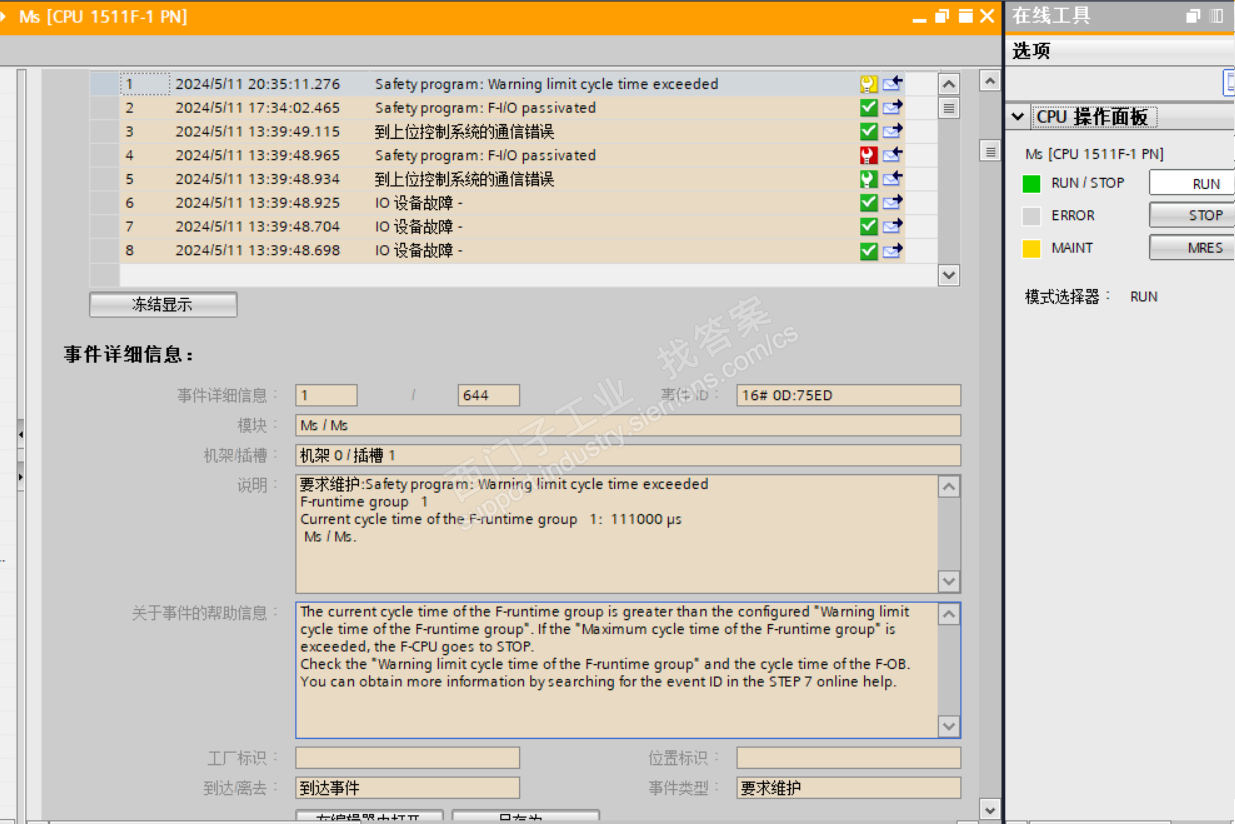This screenshot has width=1235, height=824.
Task: Click the red wrench error icon in row 4
Action: [868, 155]
